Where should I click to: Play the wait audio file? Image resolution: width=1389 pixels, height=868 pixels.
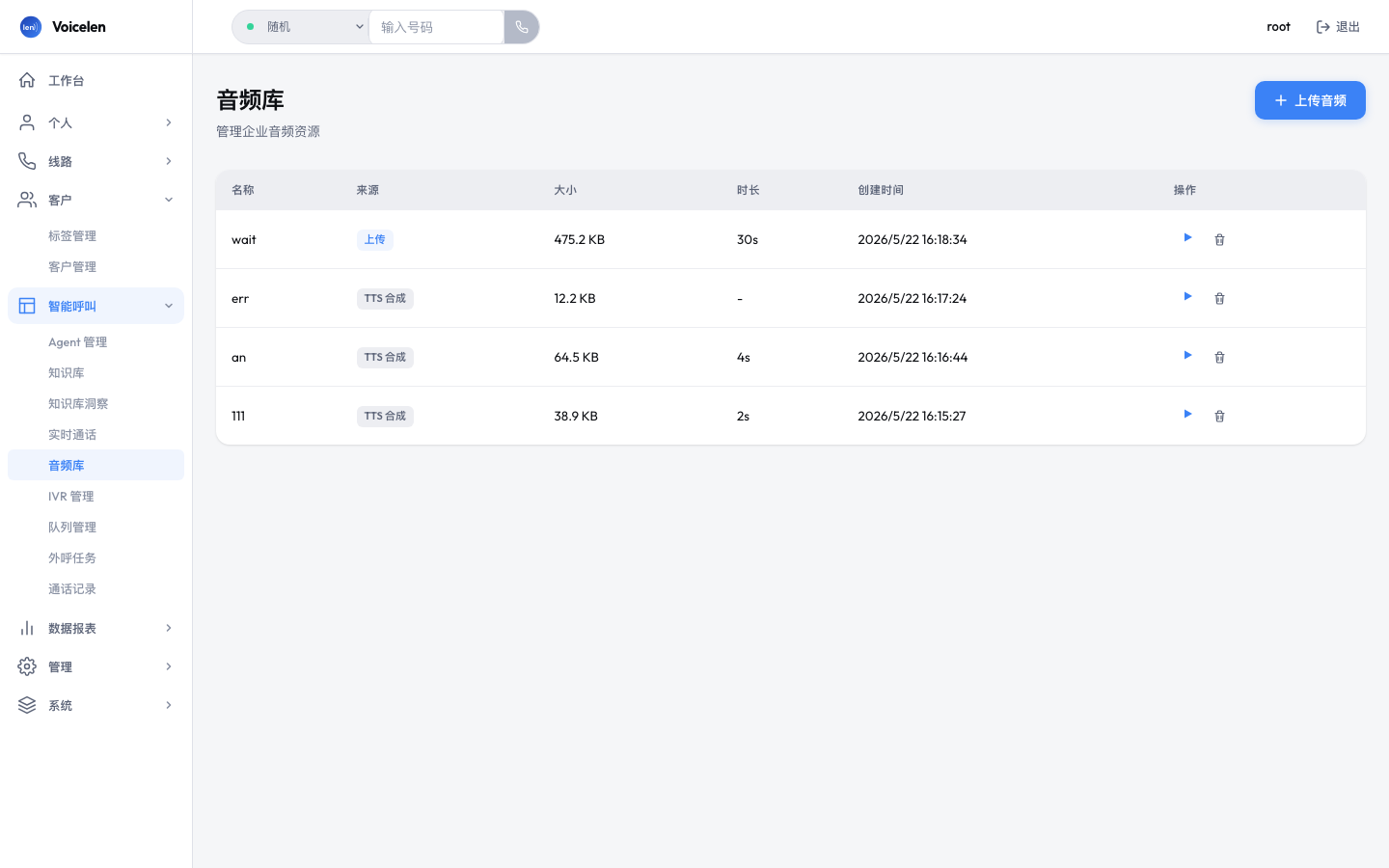(x=1187, y=238)
